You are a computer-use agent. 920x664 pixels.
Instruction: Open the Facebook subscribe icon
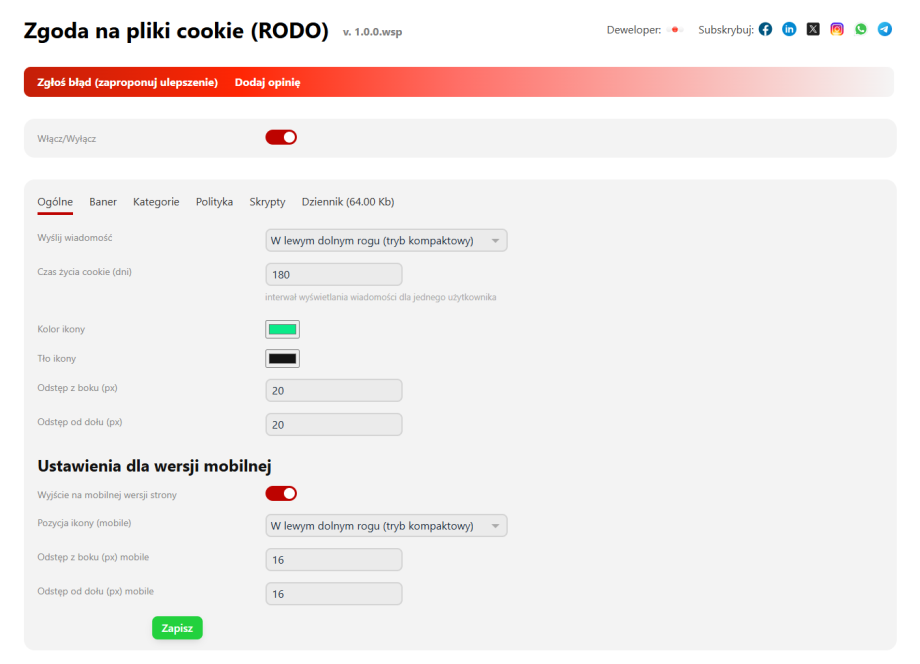click(x=765, y=29)
